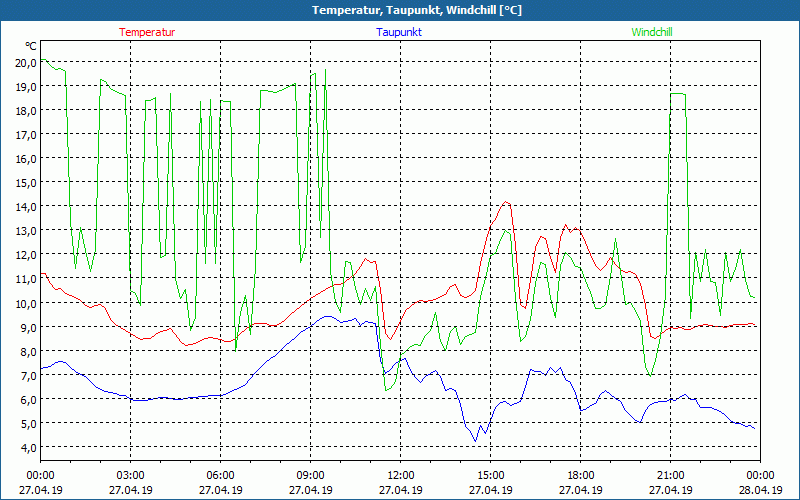Click the 19,0 y-axis value
800x500 pixels.
[x=27, y=87]
